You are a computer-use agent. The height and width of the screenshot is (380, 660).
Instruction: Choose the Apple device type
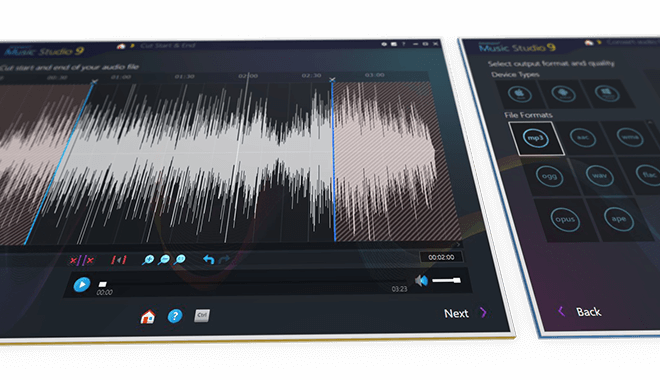click(x=520, y=94)
